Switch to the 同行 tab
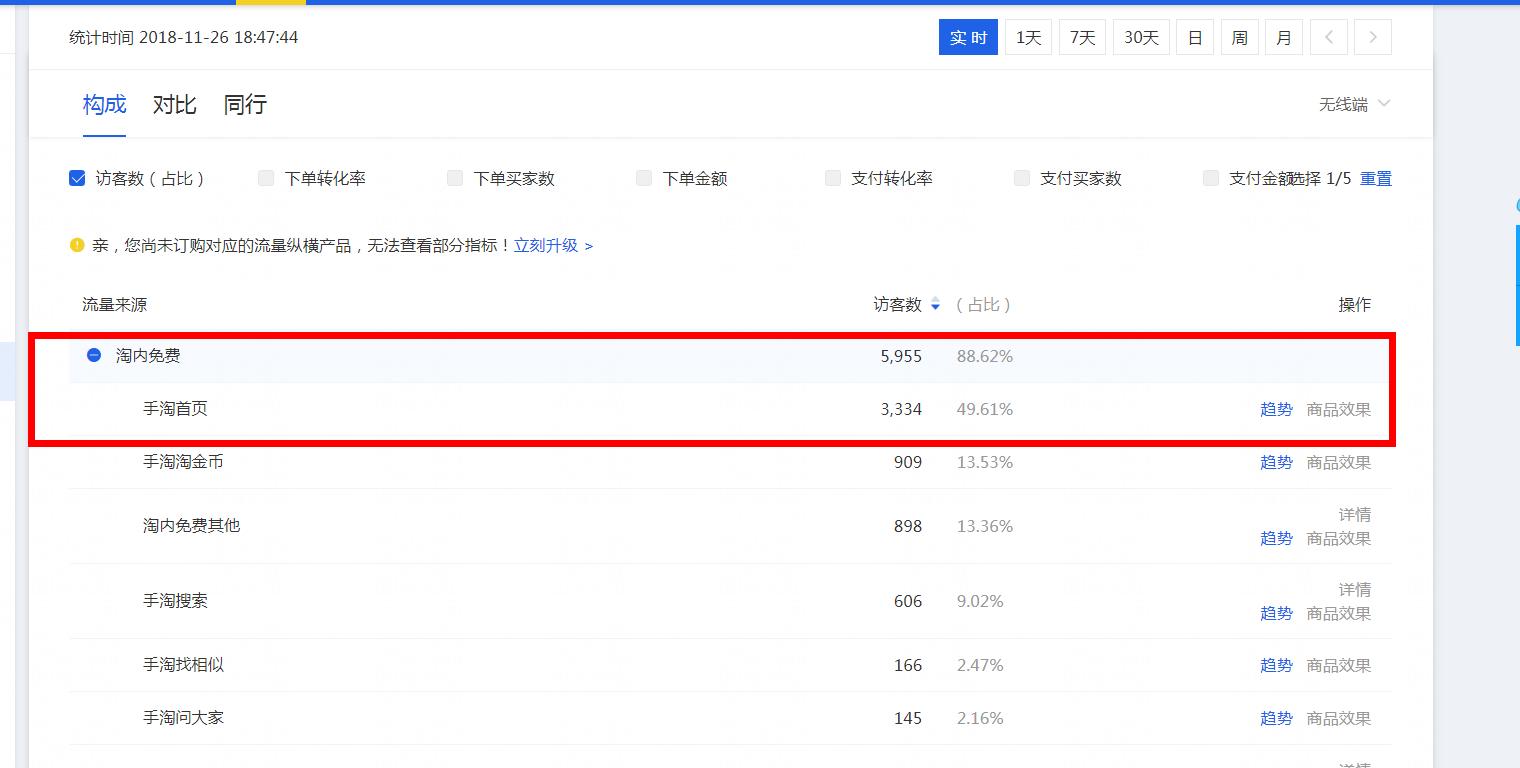Viewport: 1520px width, 768px height. [244, 104]
